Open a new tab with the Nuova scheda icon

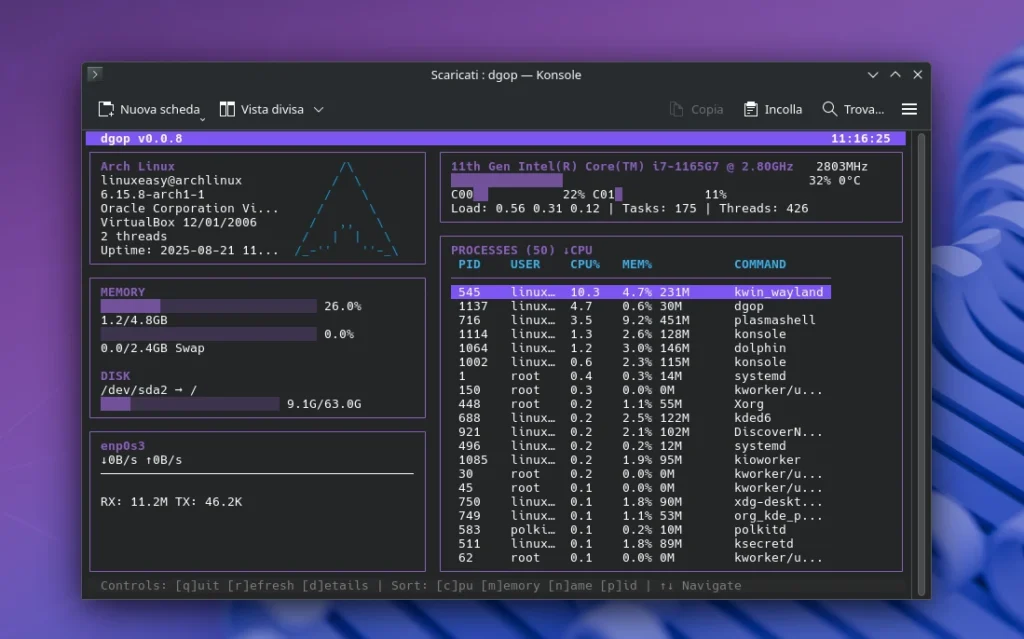click(x=104, y=109)
